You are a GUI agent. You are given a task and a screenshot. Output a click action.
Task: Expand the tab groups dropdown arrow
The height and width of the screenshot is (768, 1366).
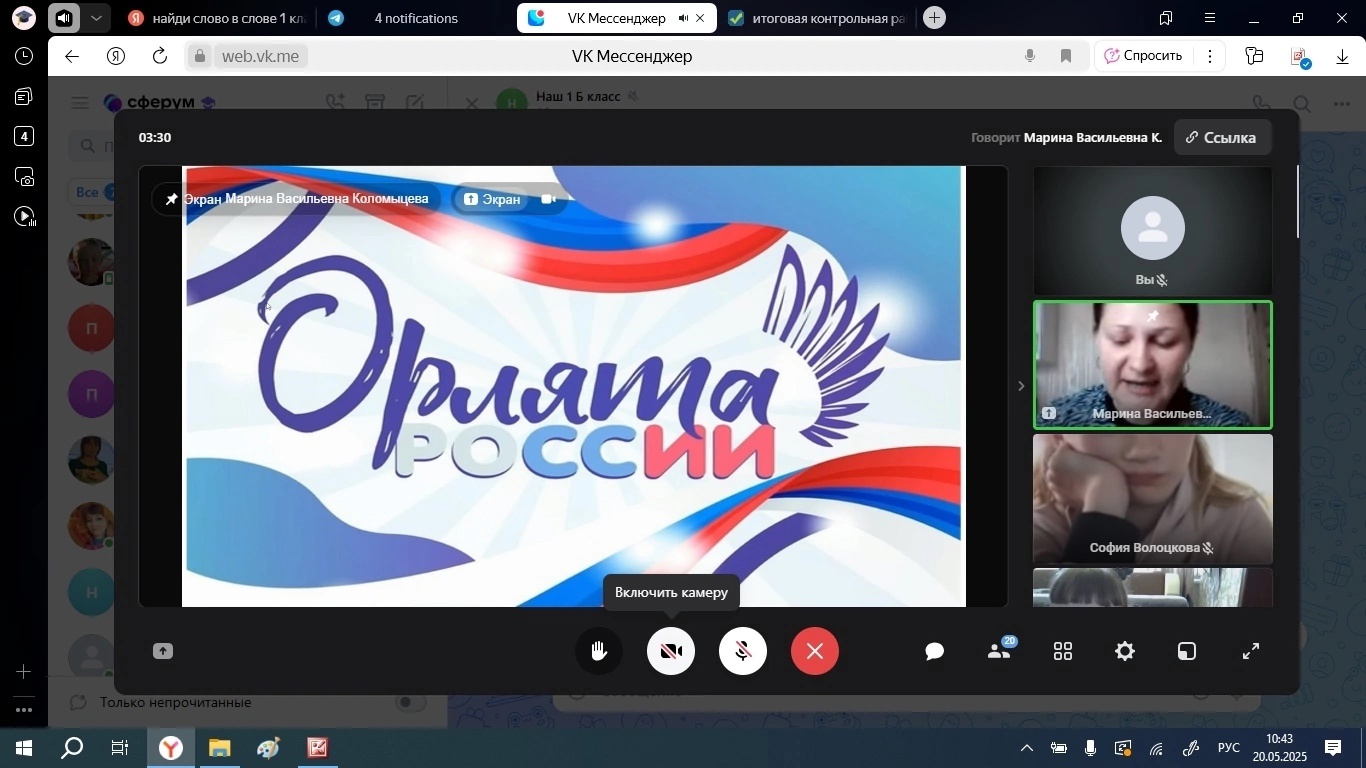click(96, 18)
